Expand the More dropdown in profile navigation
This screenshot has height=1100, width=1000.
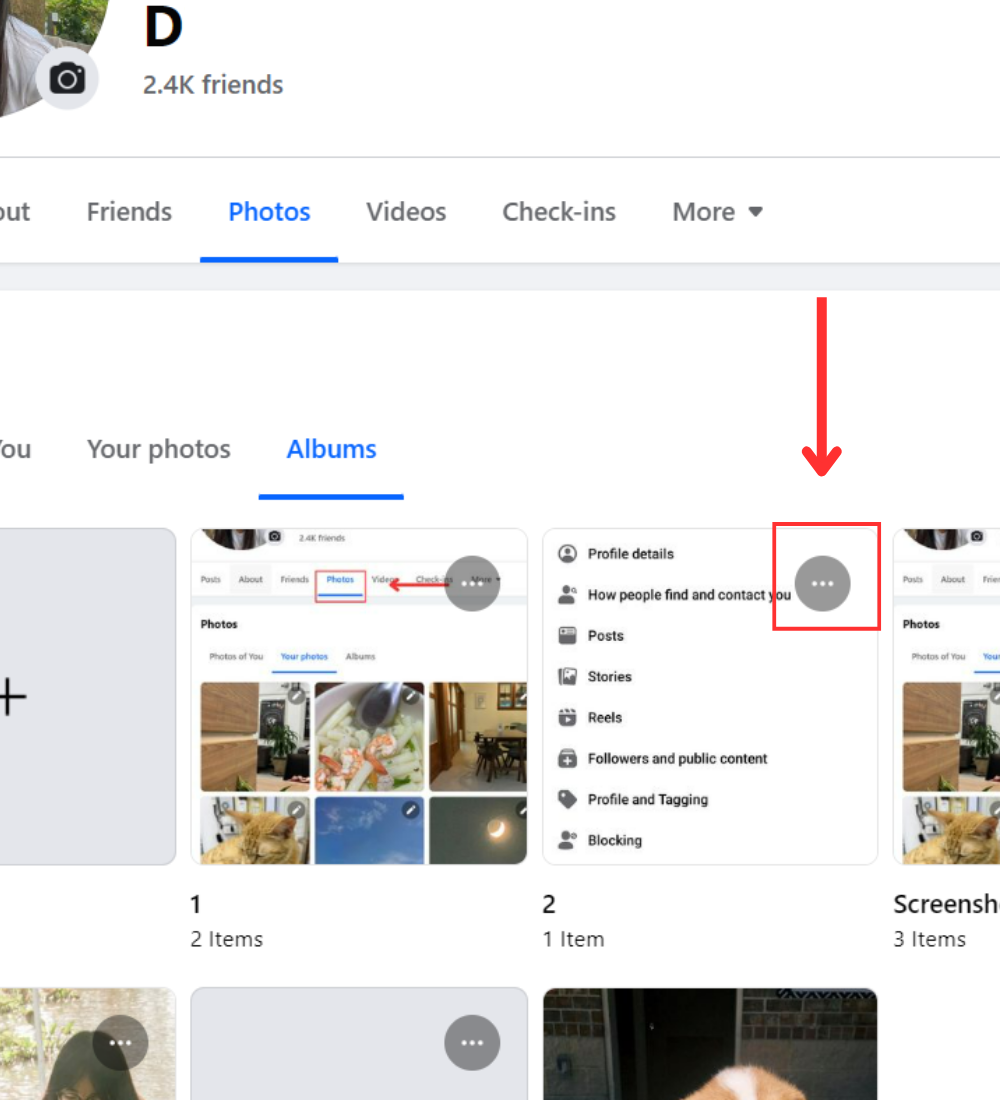[x=717, y=212]
